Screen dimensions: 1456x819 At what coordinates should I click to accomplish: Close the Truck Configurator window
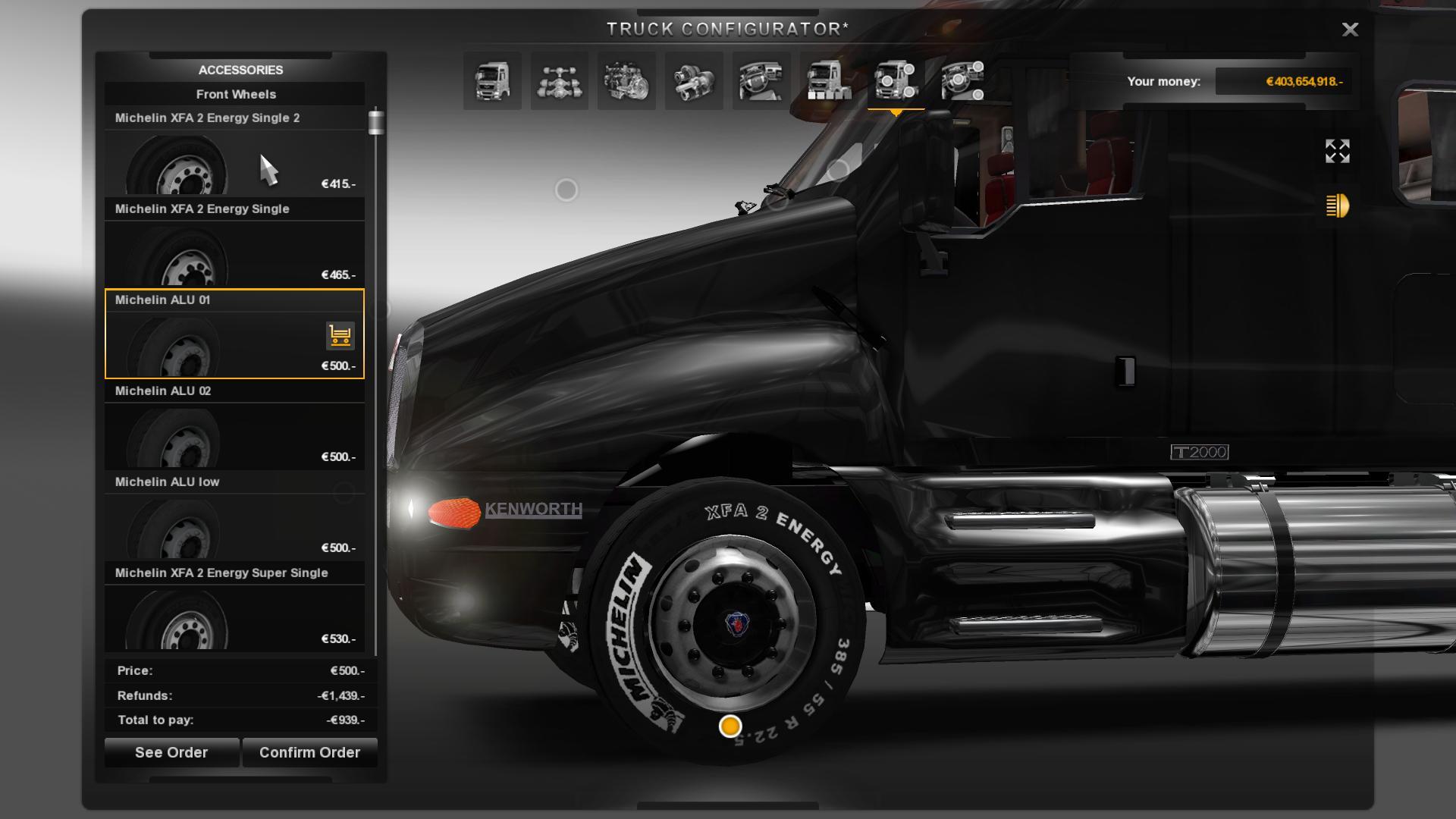(x=1350, y=30)
